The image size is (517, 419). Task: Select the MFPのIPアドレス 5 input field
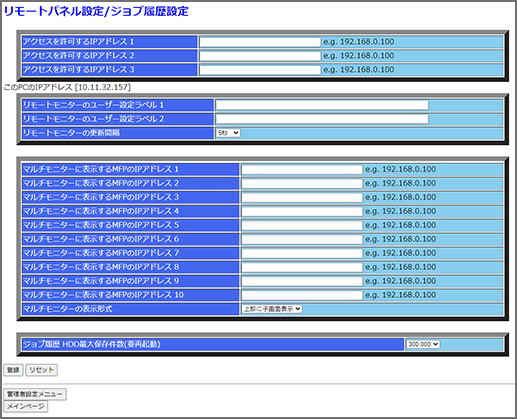(302, 226)
